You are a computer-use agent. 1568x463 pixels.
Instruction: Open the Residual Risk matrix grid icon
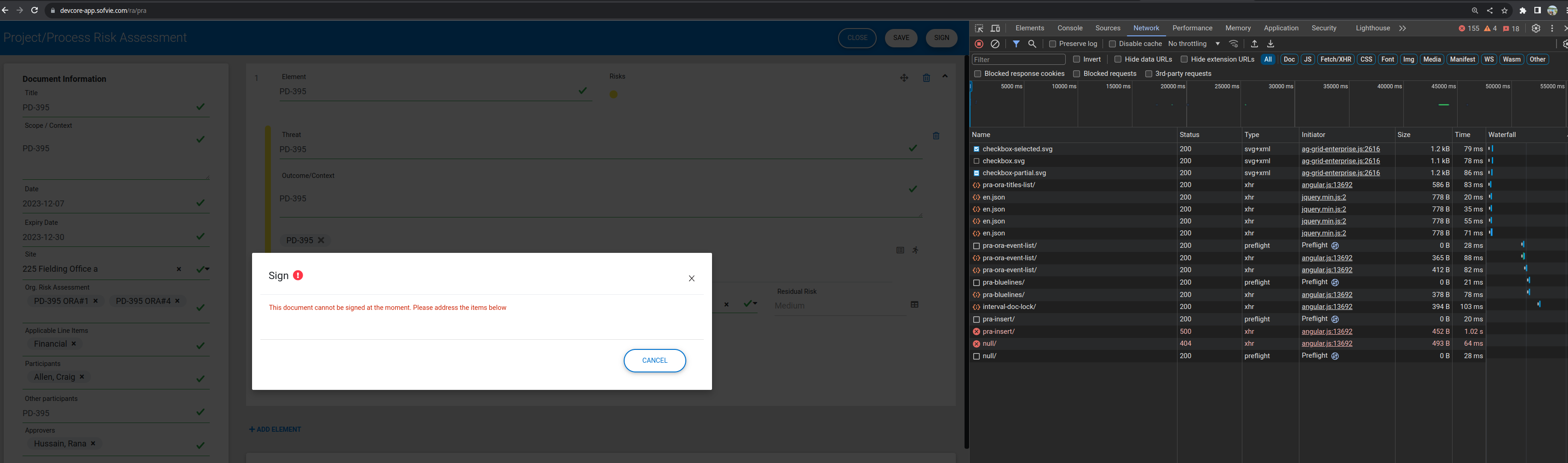point(914,304)
